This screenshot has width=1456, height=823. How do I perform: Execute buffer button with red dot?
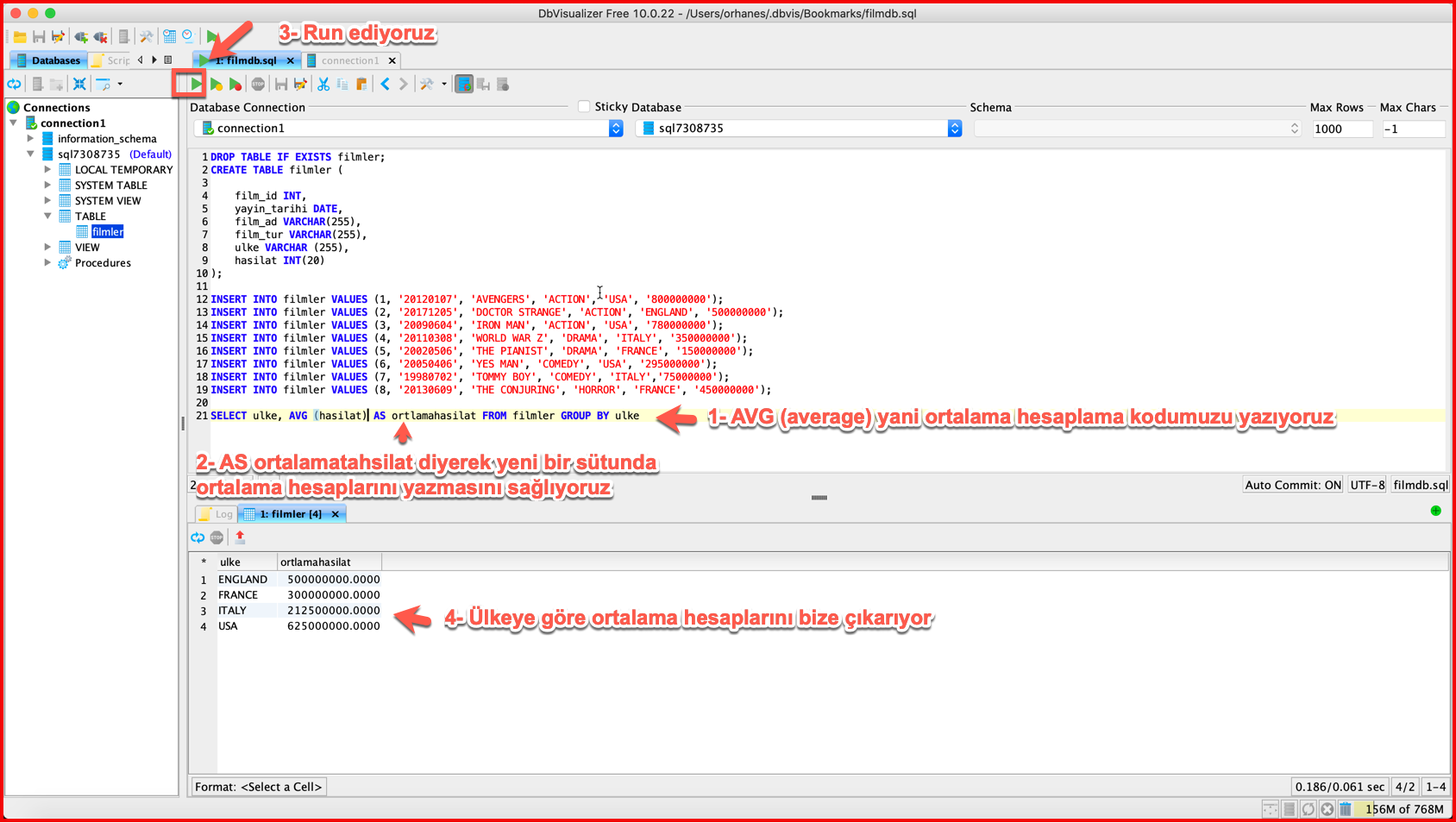pyautogui.click(x=235, y=84)
